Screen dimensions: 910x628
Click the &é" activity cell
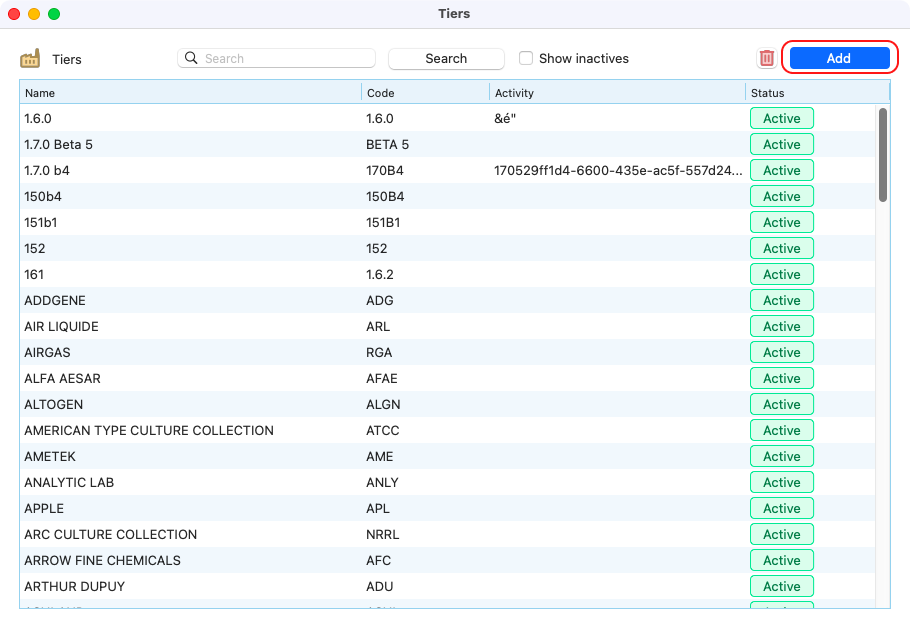click(505, 118)
